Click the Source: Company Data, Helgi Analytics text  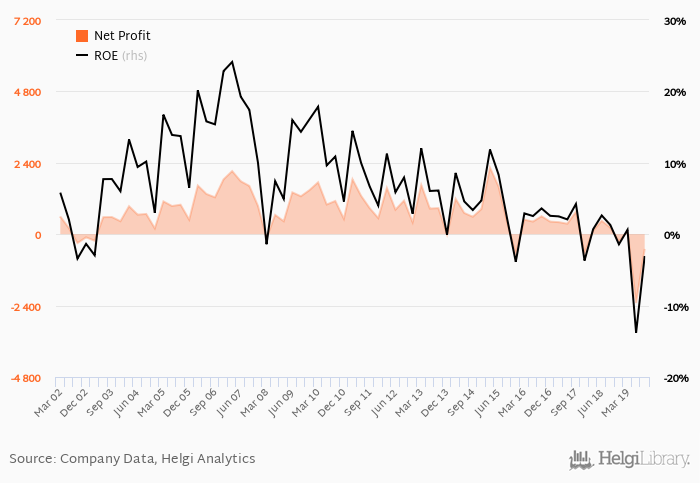tap(132, 459)
